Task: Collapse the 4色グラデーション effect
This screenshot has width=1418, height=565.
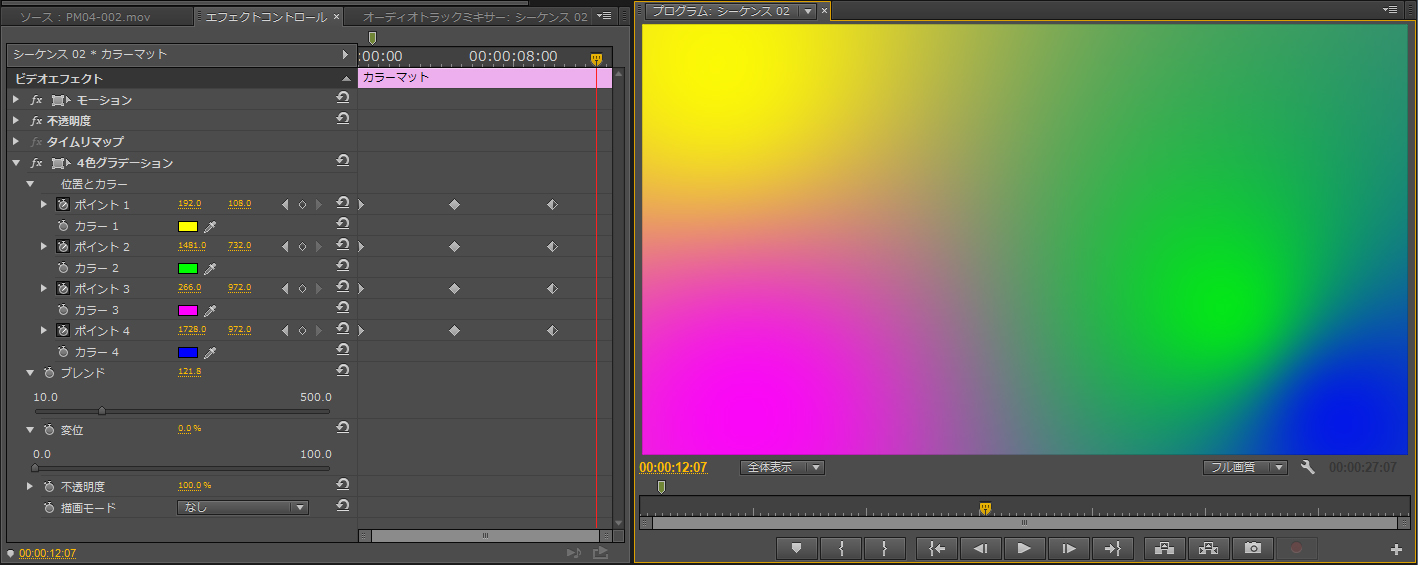Action: (16, 163)
